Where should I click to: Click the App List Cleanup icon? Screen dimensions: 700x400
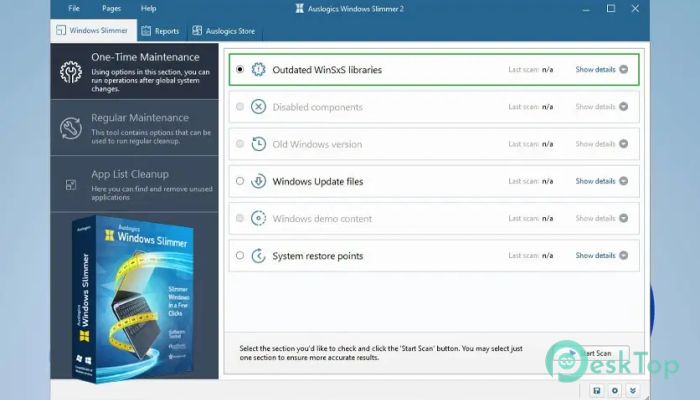pyautogui.click(x=71, y=184)
